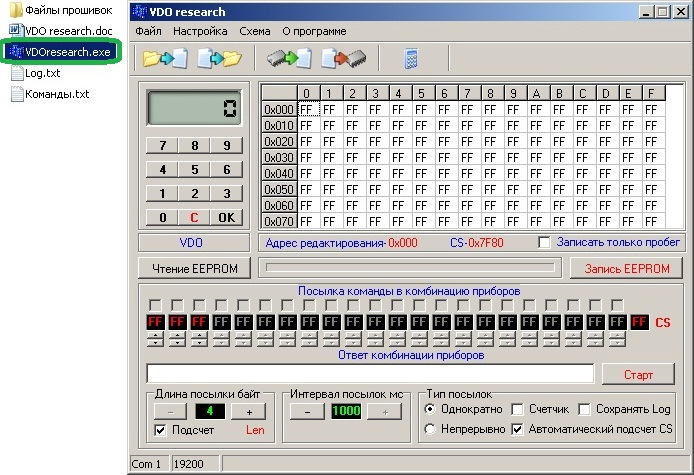Open the Схема menu
This screenshot has width=694, height=475.
(254, 31)
